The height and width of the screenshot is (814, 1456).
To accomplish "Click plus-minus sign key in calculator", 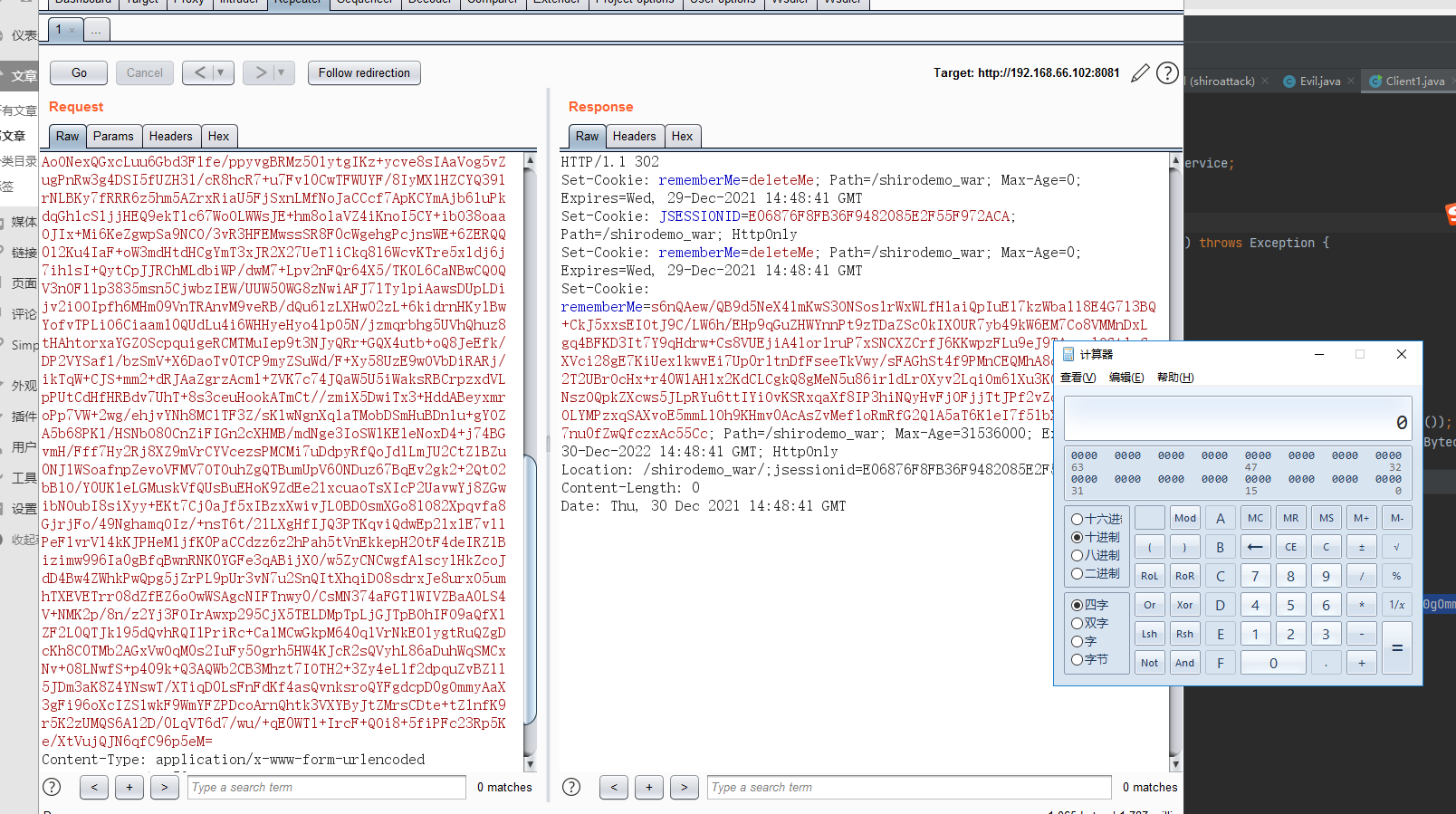I will tap(1361, 547).
